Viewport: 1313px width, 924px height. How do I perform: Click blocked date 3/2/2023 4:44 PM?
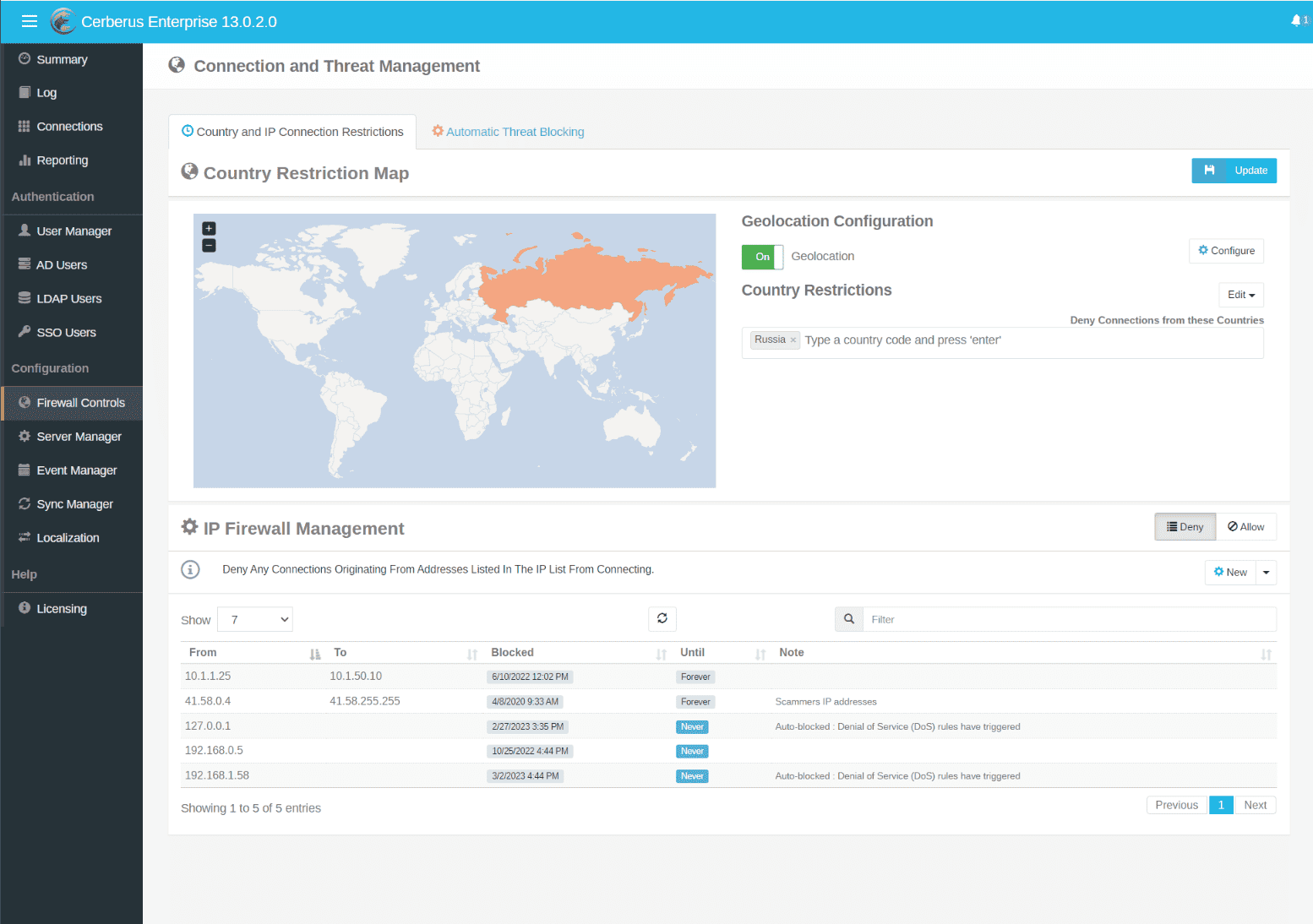pyautogui.click(x=525, y=776)
